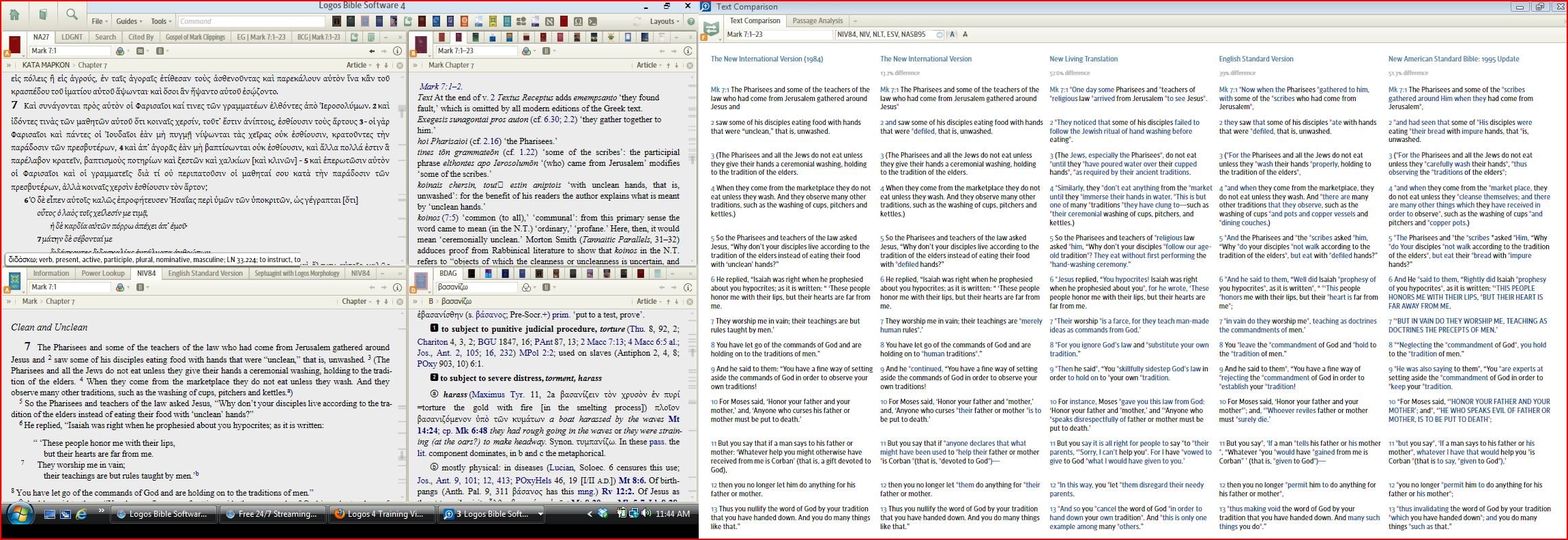
Task: Open the Tools menu
Action: (x=160, y=21)
